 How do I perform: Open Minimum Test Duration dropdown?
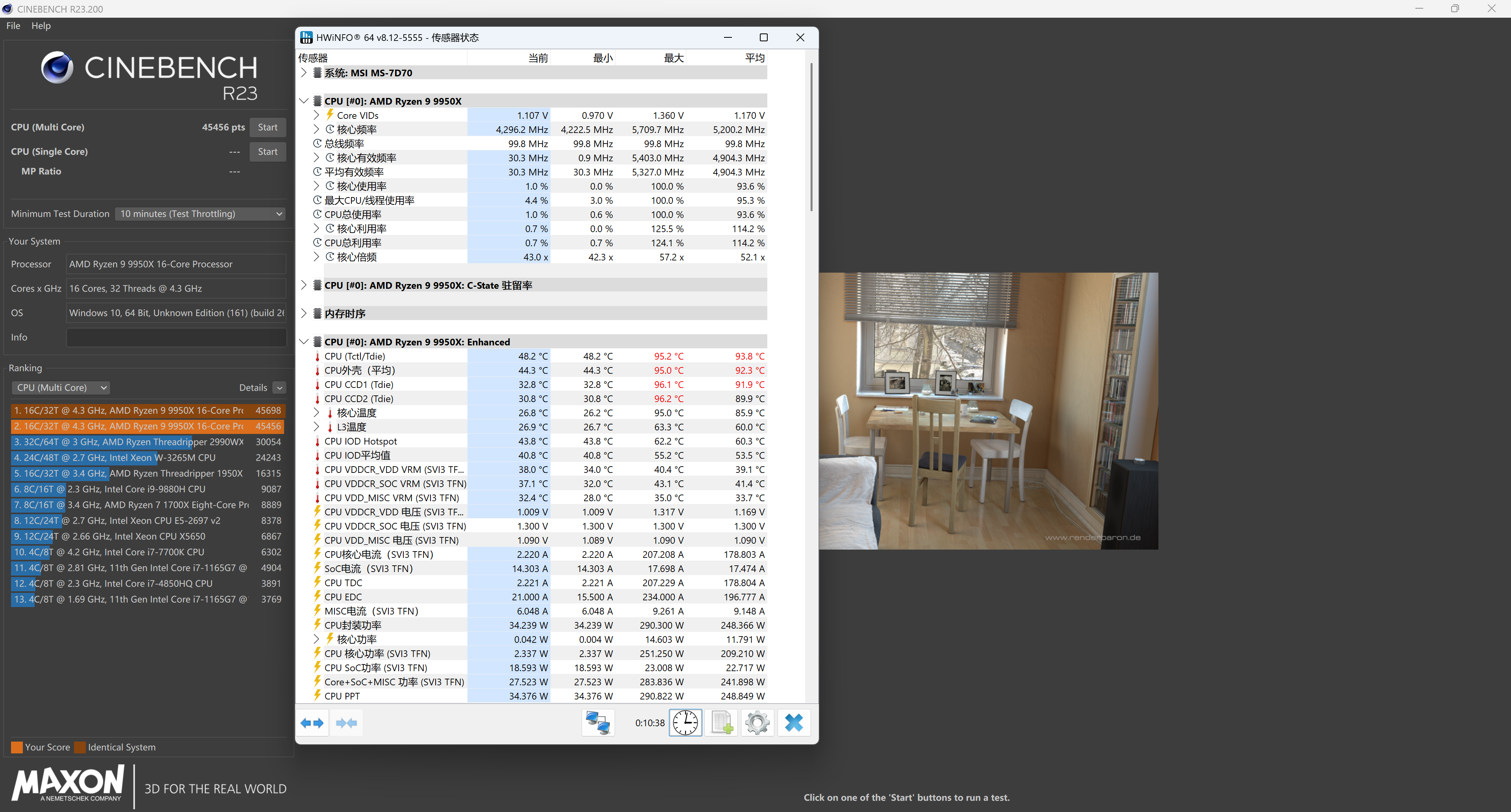coord(201,214)
